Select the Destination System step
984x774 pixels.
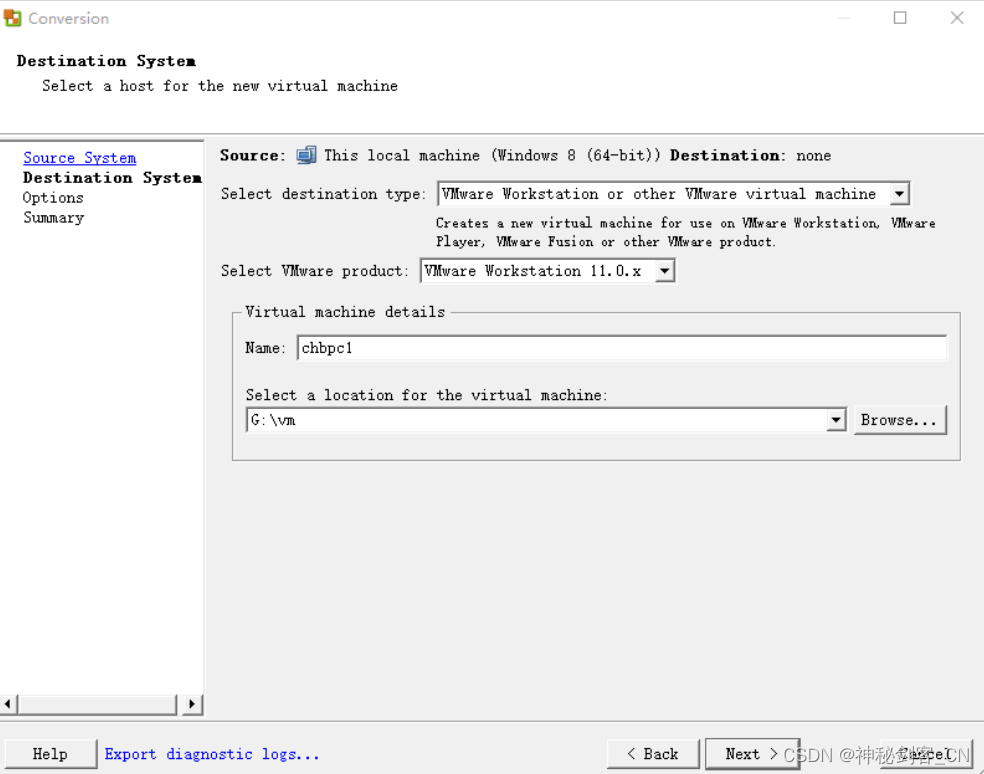pyautogui.click(x=112, y=178)
